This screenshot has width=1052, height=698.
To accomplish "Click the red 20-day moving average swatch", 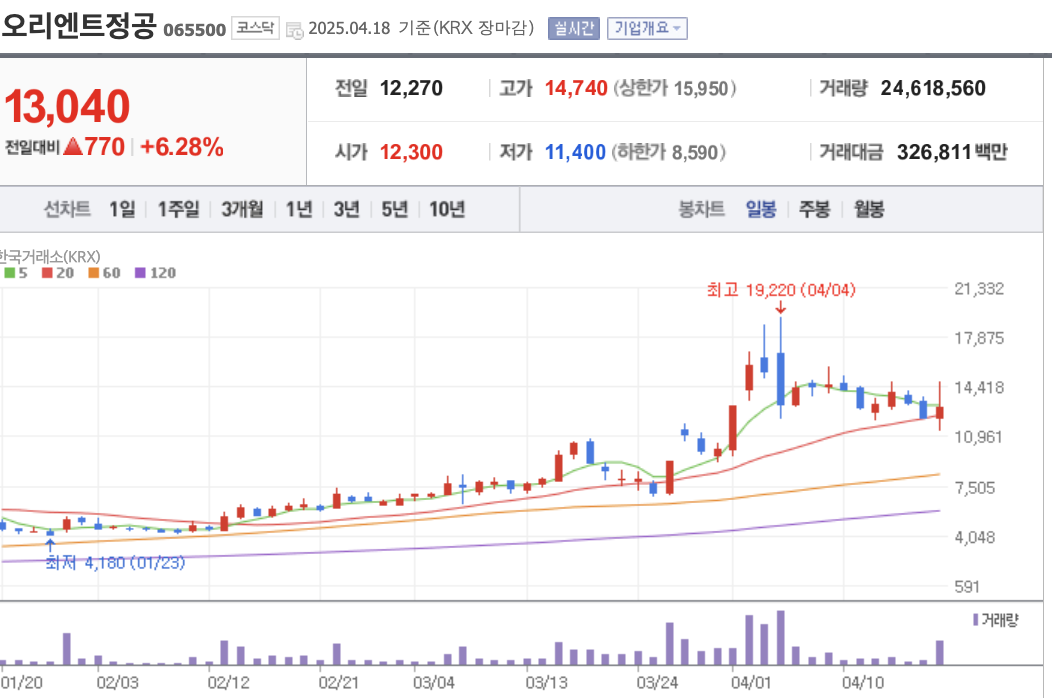I will (47, 271).
